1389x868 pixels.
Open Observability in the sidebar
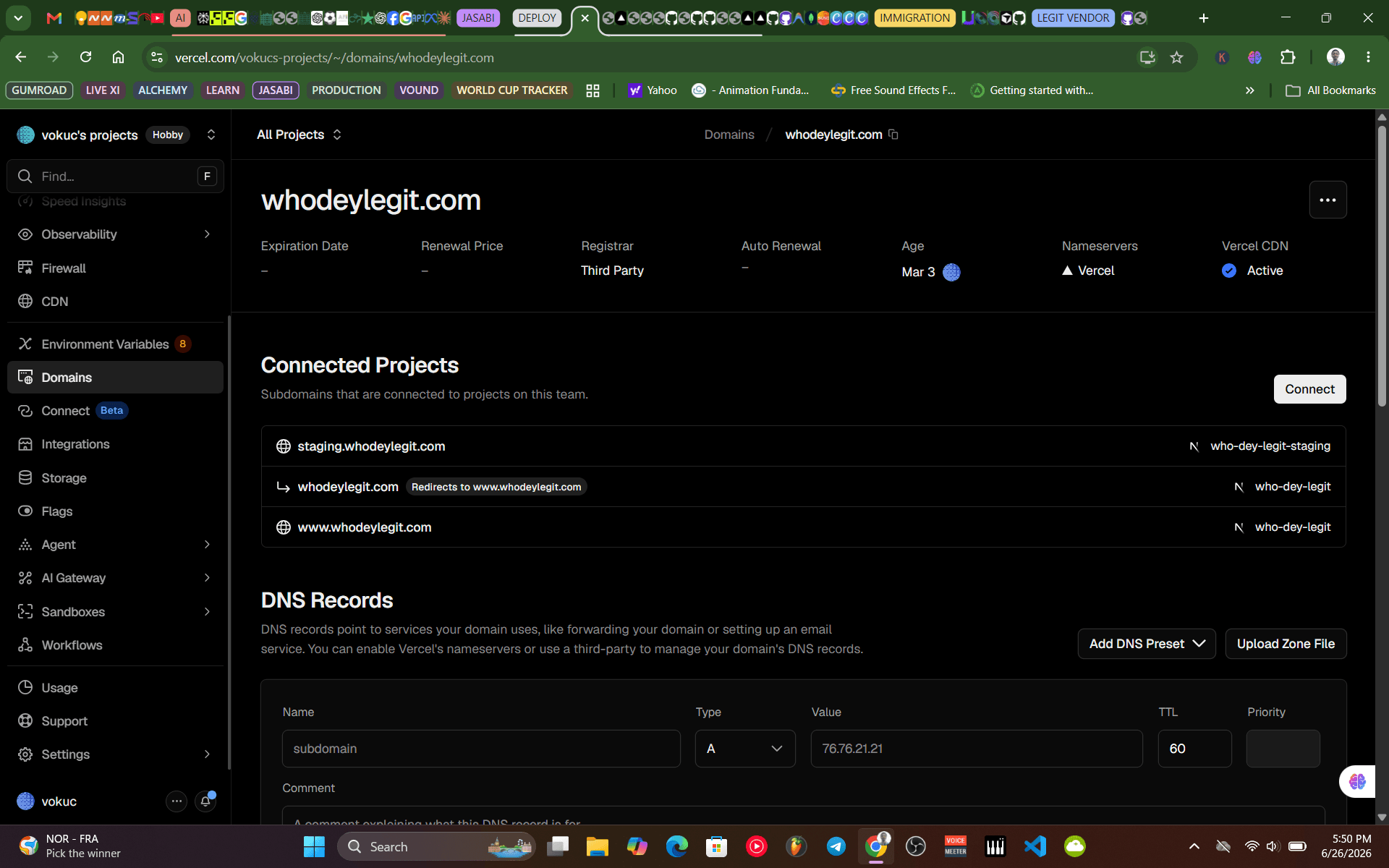coord(116,234)
